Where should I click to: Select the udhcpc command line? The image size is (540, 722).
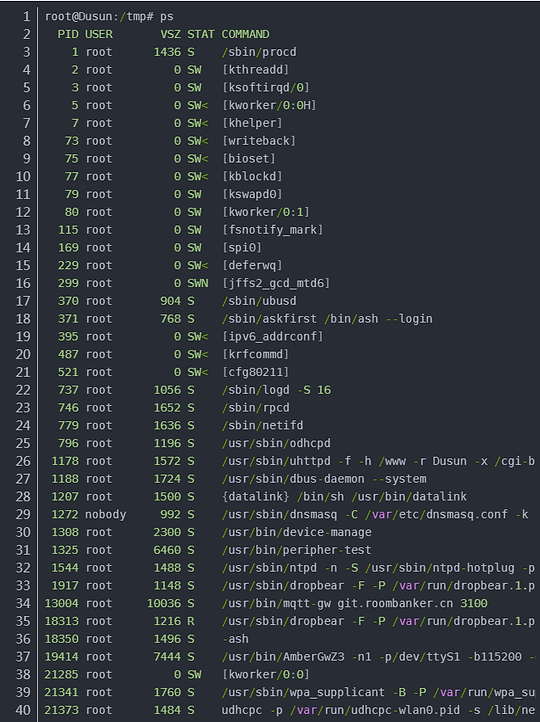pyautogui.click(x=378, y=710)
